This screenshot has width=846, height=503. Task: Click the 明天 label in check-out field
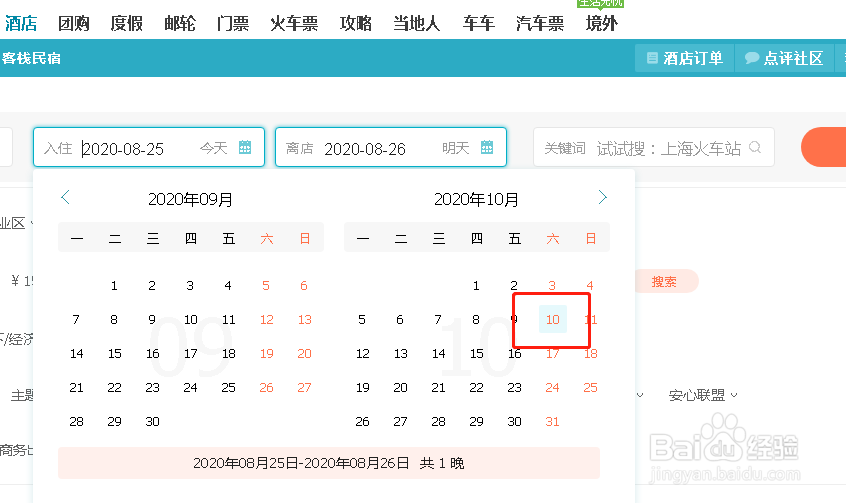(456, 147)
